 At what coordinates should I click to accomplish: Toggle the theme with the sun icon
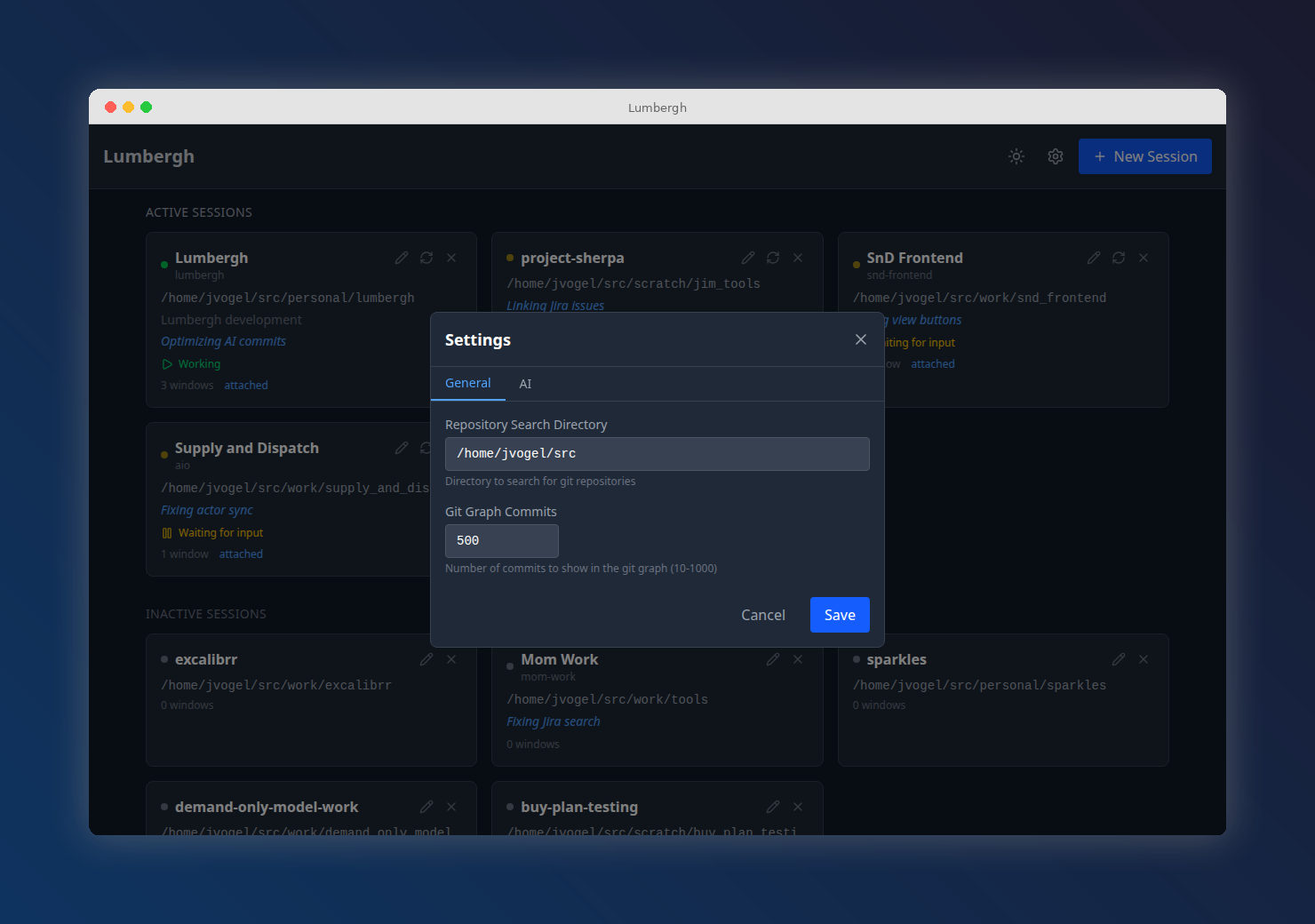(1016, 156)
